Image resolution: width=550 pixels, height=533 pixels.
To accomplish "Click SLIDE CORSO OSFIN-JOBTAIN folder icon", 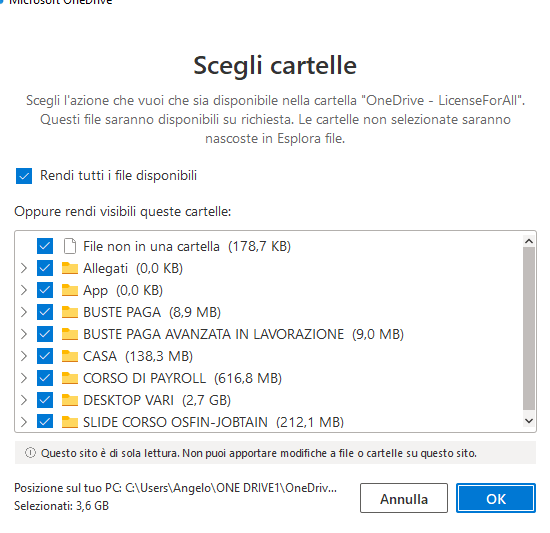I will click(x=70, y=422).
